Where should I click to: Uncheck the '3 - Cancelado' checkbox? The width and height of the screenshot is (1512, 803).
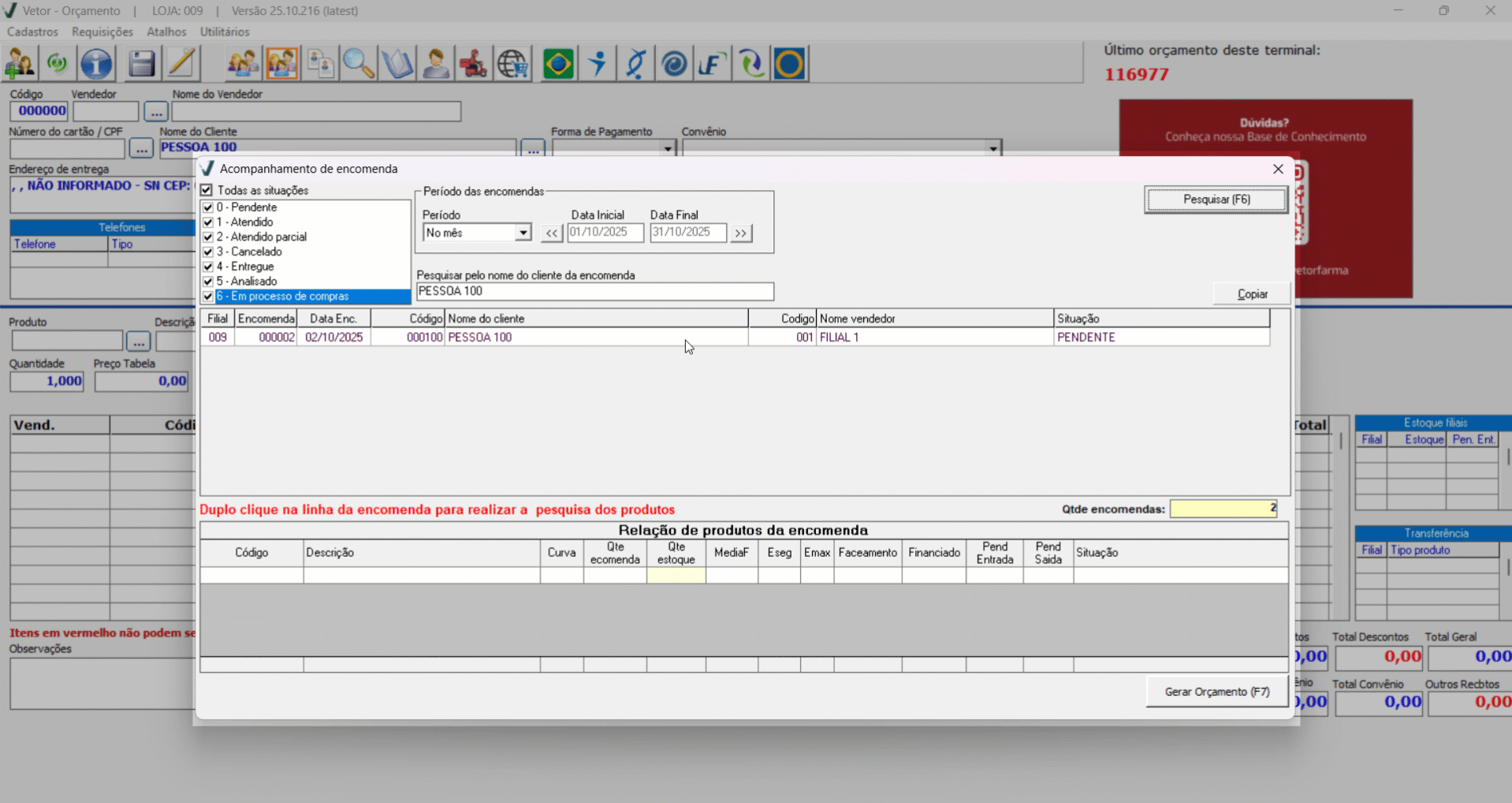(x=208, y=252)
